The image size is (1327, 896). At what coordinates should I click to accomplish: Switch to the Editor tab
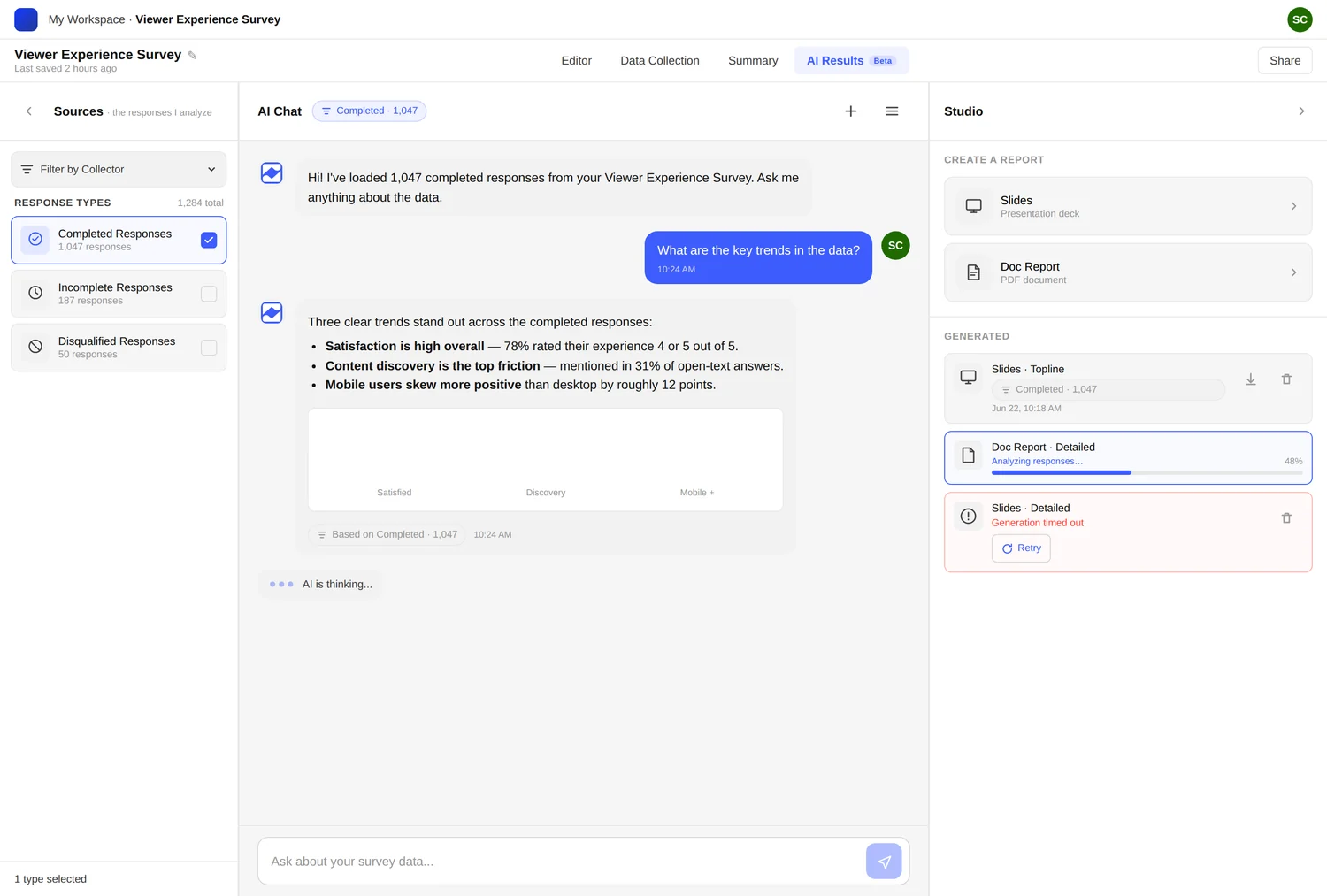(x=576, y=60)
